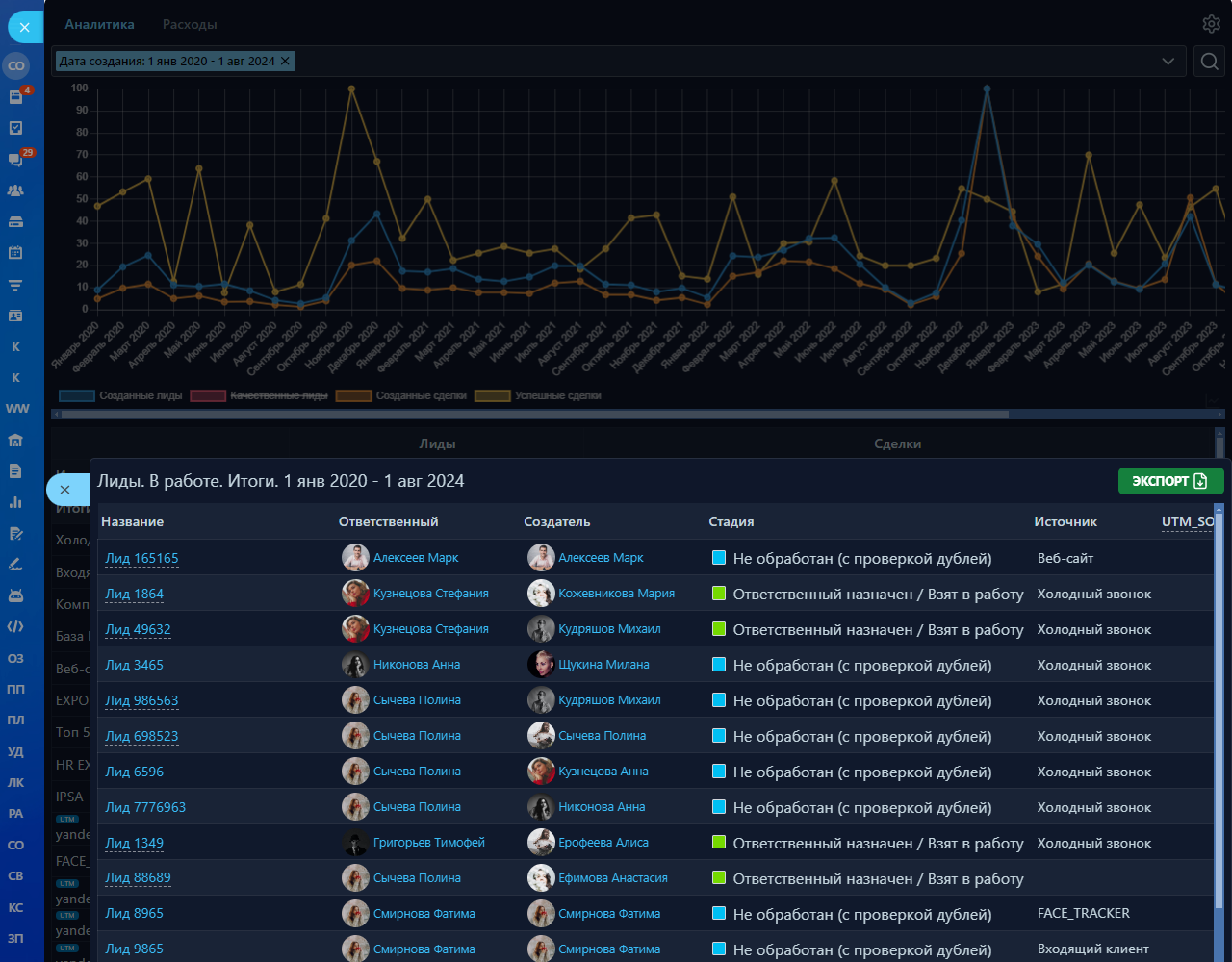The image size is (1232, 962).
Task: Open creator Щукина Милана profile link
Action: [x=603, y=665]
